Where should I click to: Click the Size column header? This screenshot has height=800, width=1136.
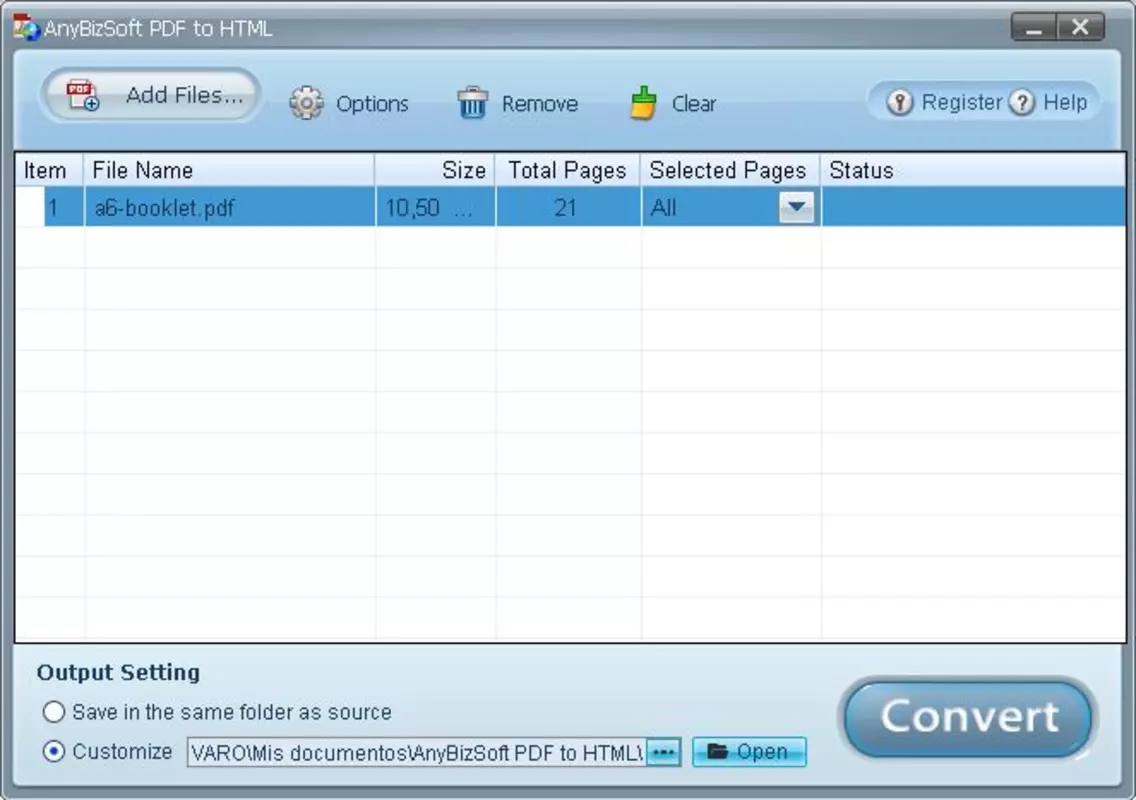click(435, 170)
